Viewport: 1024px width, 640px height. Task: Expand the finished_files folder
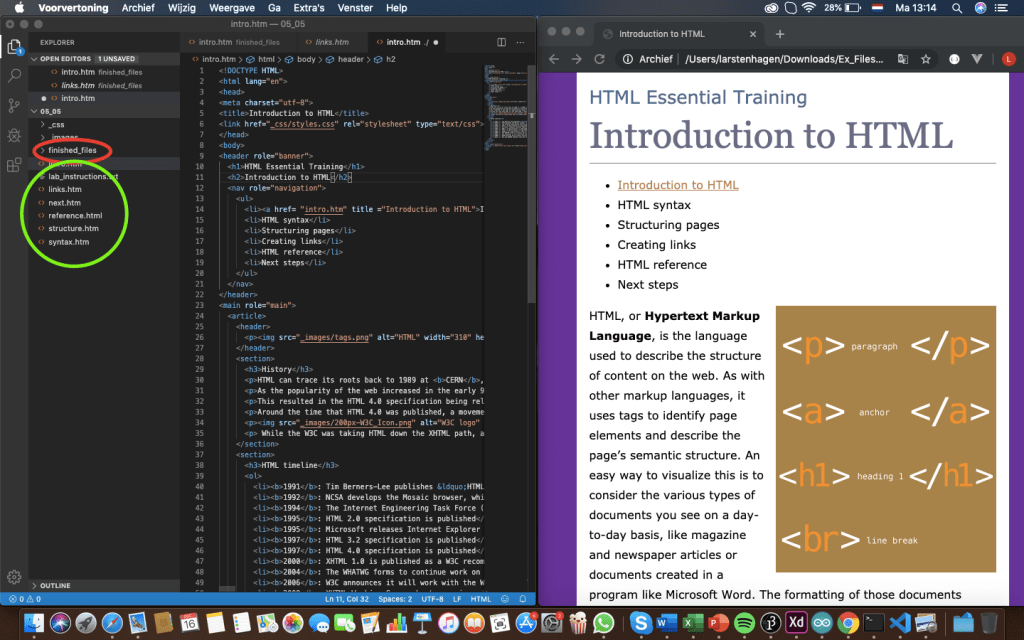70,150
